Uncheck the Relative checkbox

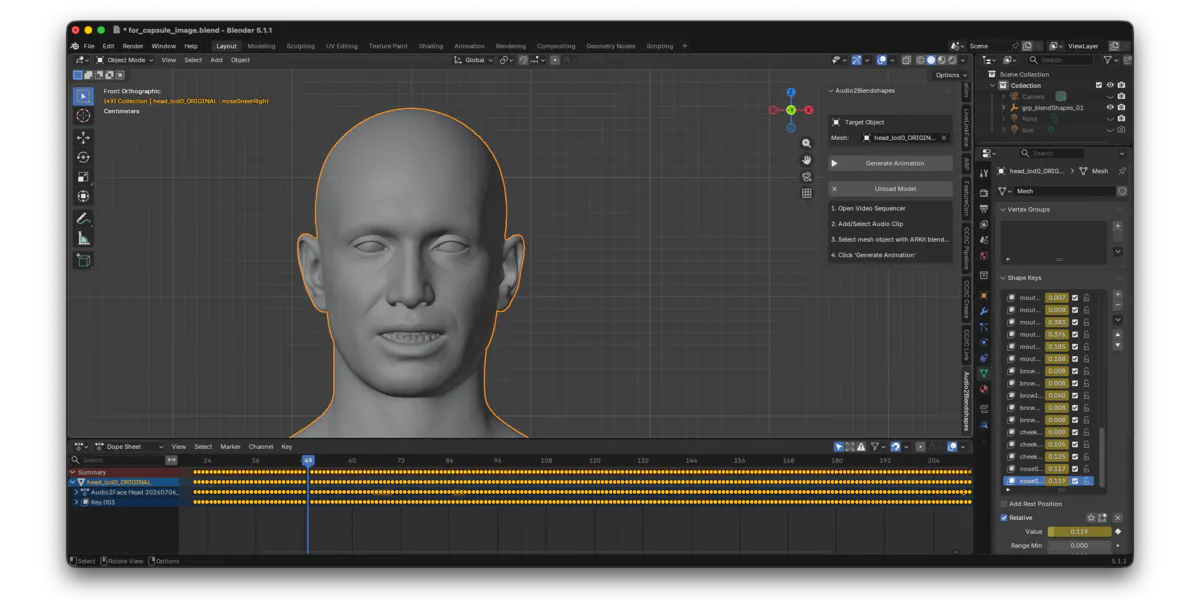pos(1004,518)
